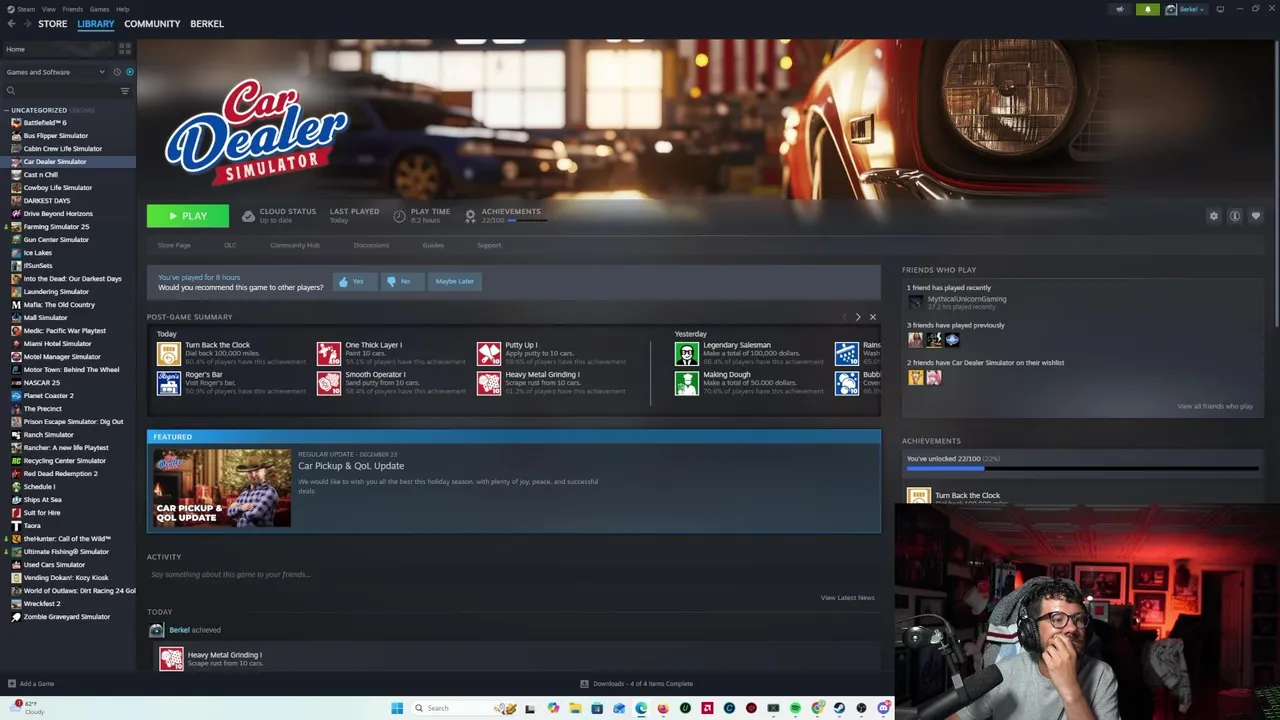The height and width of the screenshot is (720, 1280).
Task: Open the Discussions link
Action: [x=371, y=245]
